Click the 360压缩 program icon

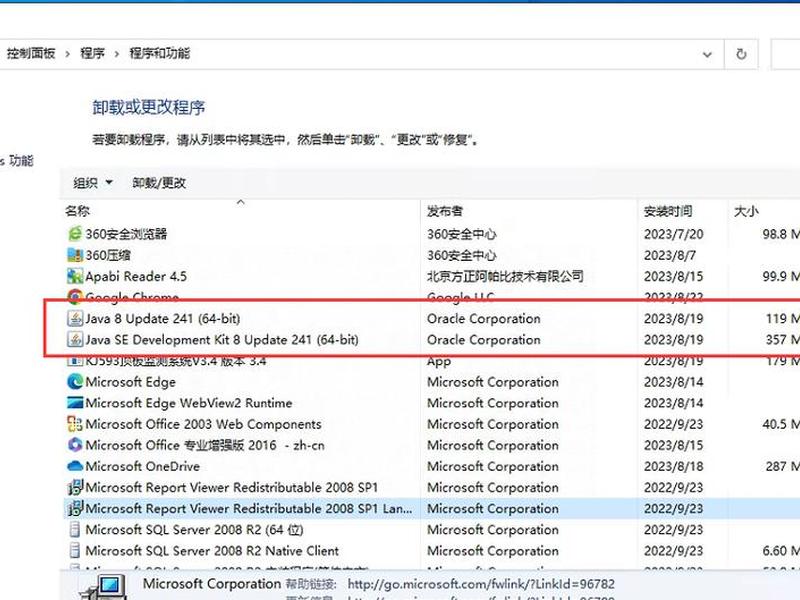74,255
